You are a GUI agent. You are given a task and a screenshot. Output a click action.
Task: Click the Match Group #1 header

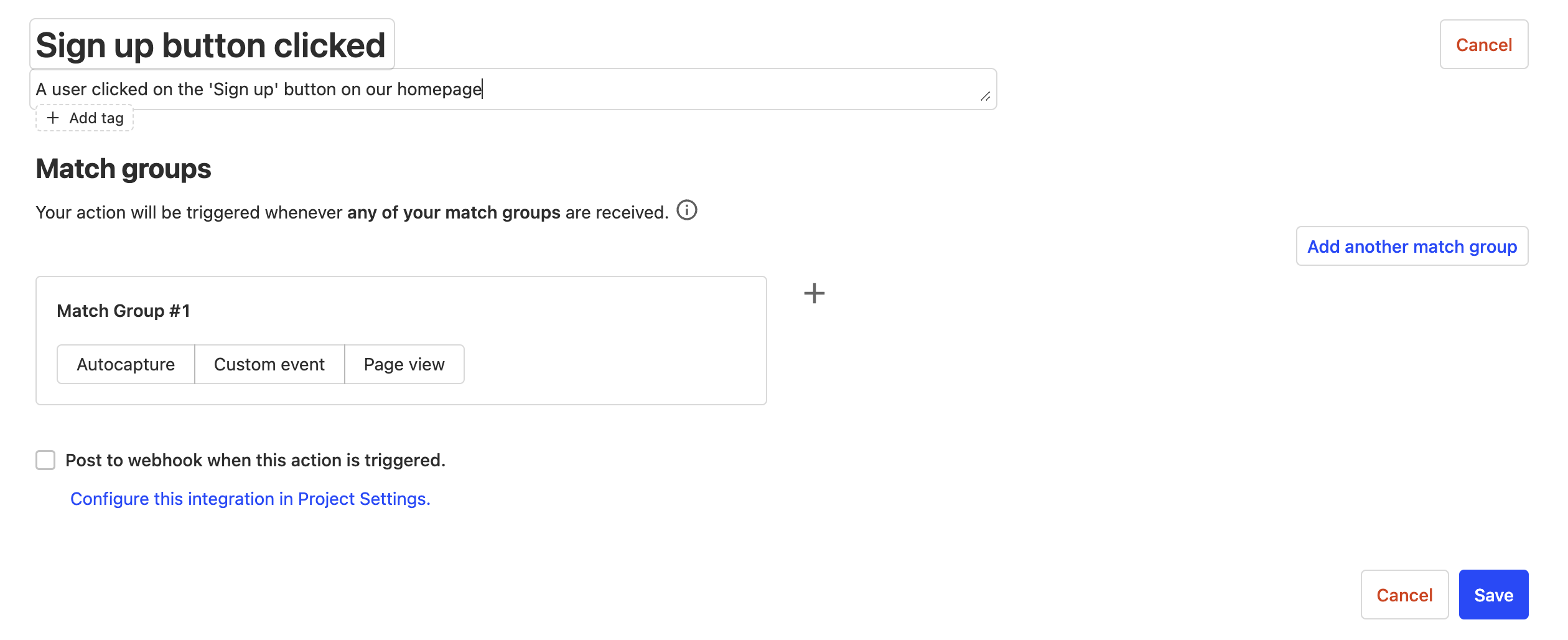coord(124,311)
